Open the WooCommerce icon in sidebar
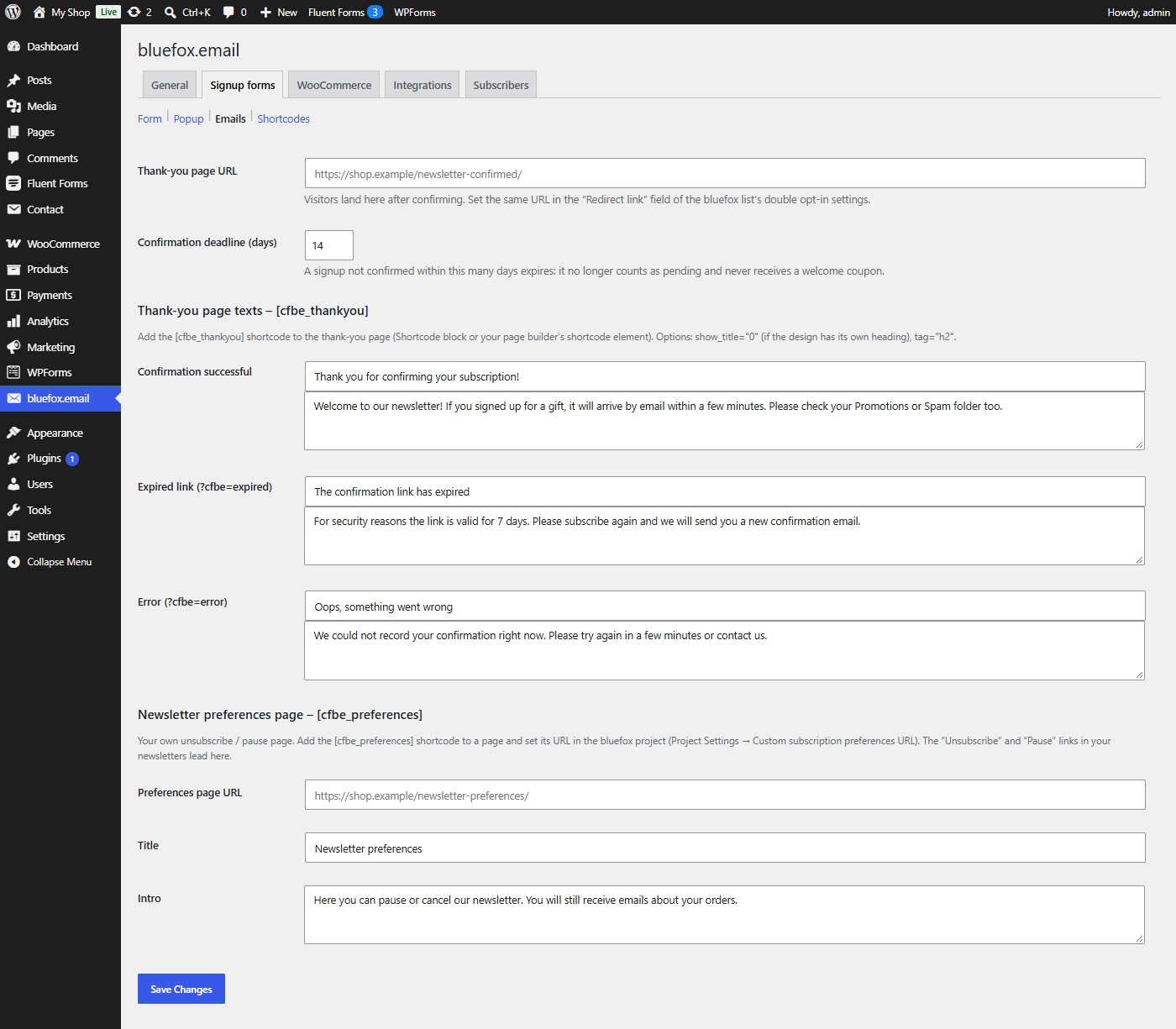Image resolution: width=1176 pixels, height=1029 pixels. 13,244
